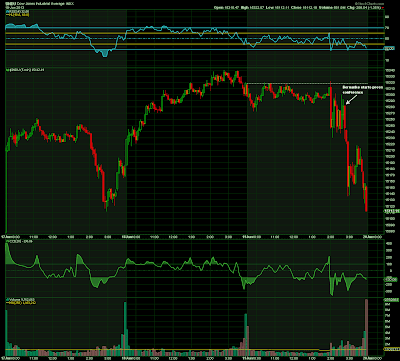Click the Chg percent value in header
This screenshot has height=361, width=400.
pos(373,7)
